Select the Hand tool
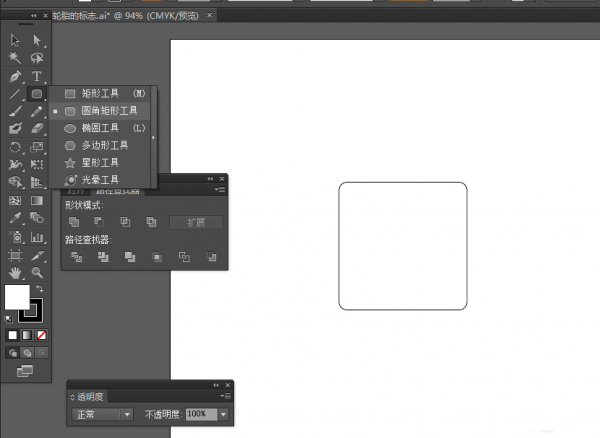This screenshot has height=438, width=600. 15,272
